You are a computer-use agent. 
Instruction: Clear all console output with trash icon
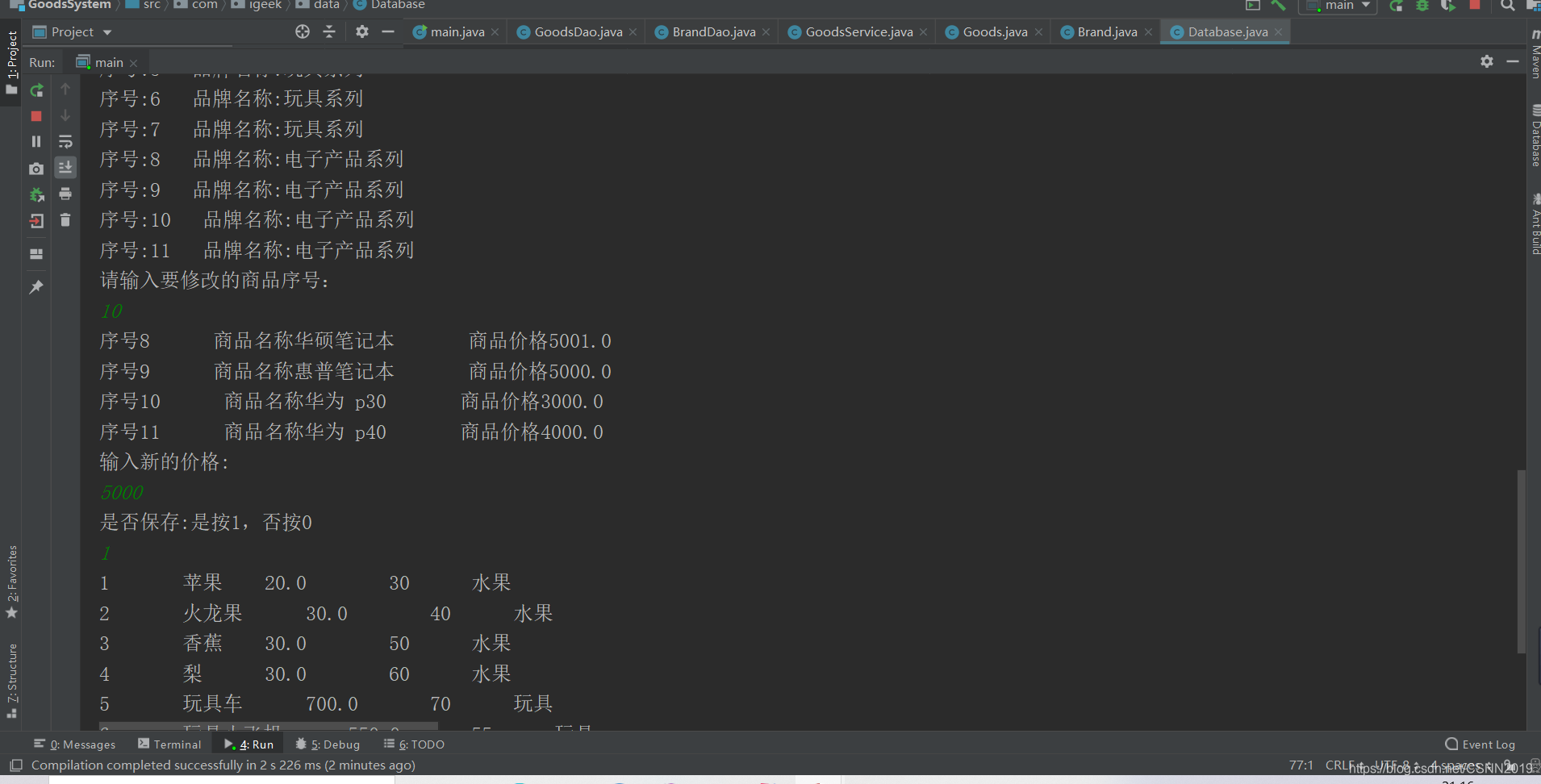[x=65, y=219]
